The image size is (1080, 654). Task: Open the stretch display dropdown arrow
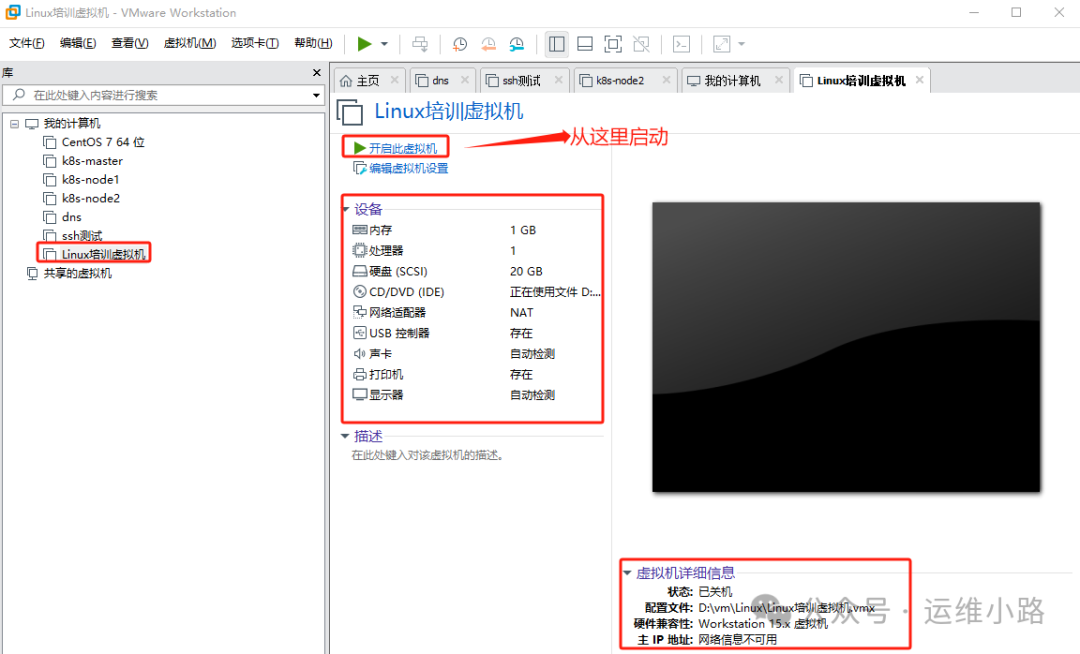point(742,44)
